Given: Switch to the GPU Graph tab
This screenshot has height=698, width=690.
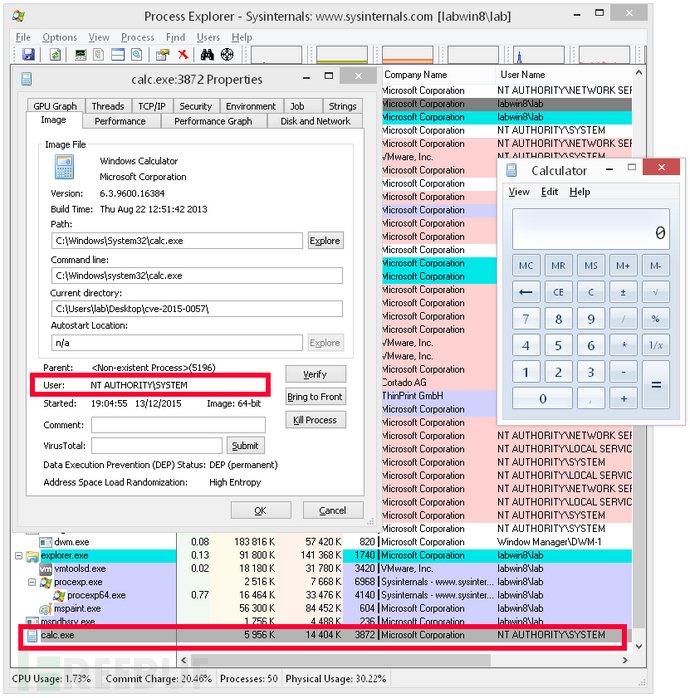Looking at the screenshot, I should [x=55, y=106].
